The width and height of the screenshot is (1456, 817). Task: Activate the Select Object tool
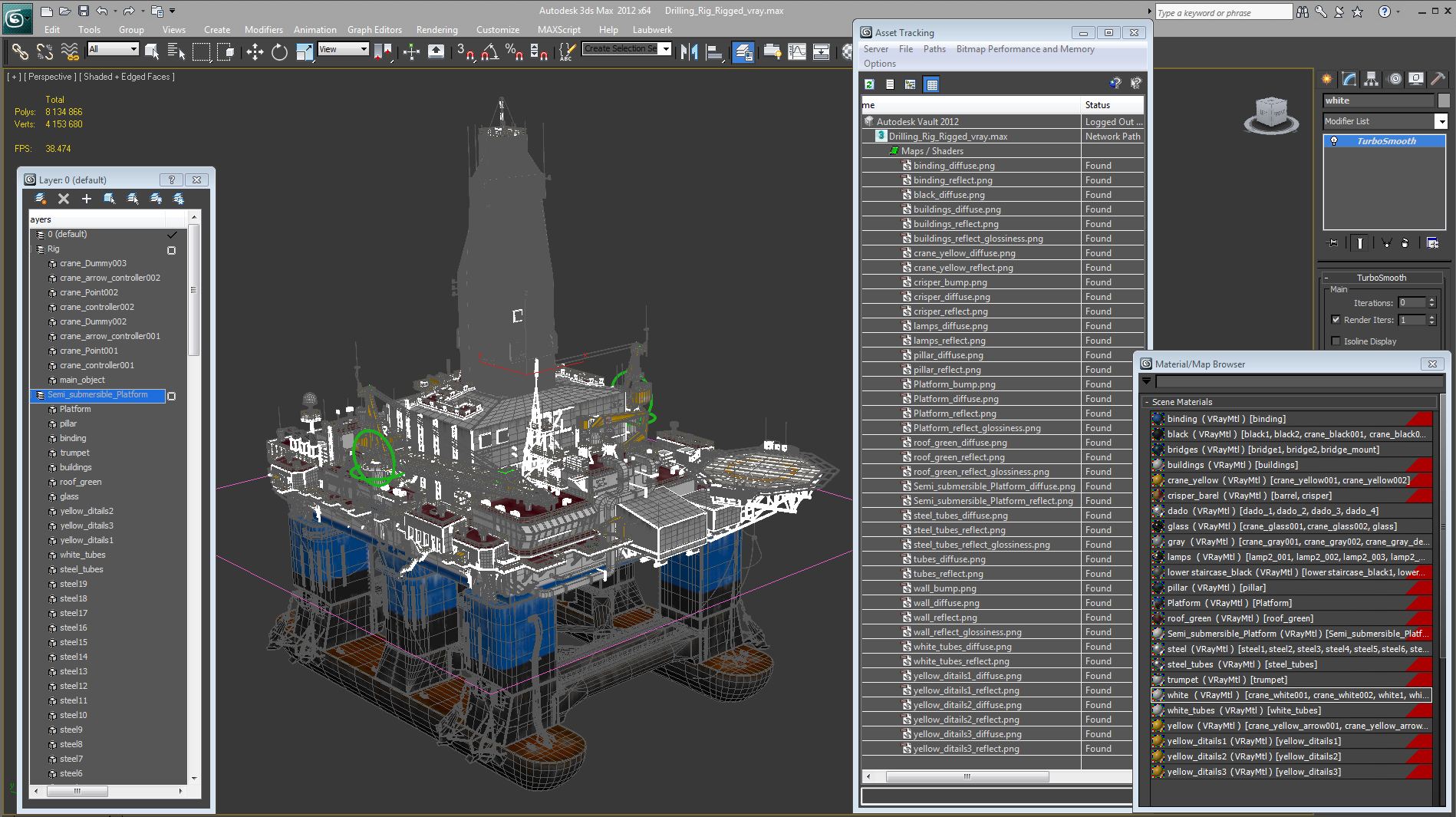(152, 51)
